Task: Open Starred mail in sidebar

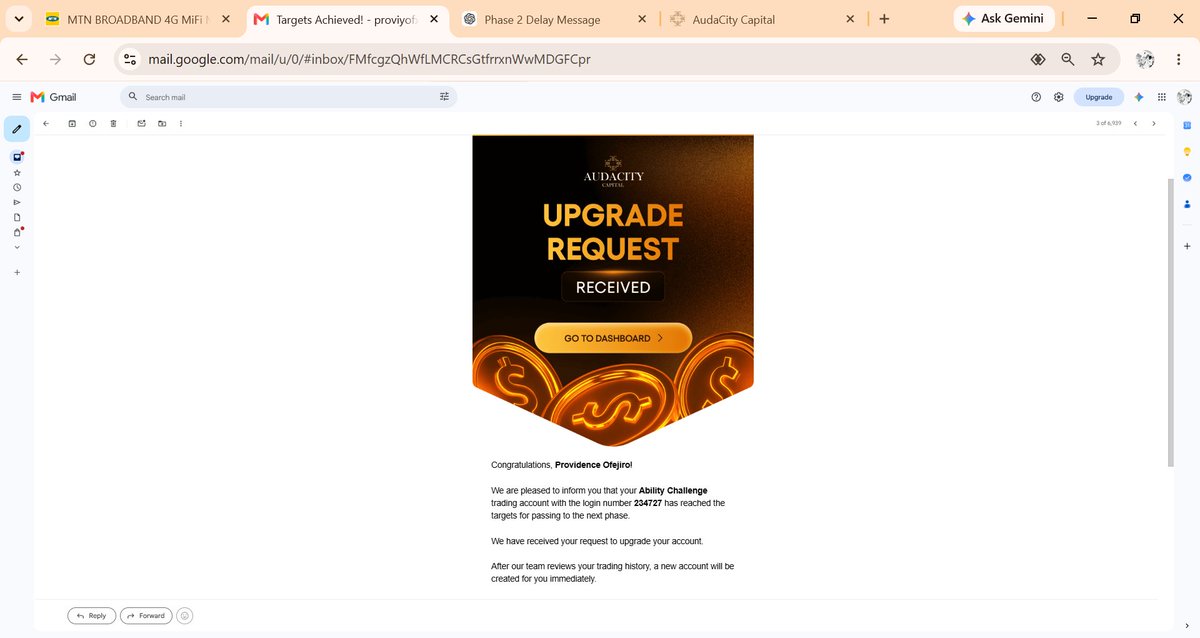Action: click(17, 173)
